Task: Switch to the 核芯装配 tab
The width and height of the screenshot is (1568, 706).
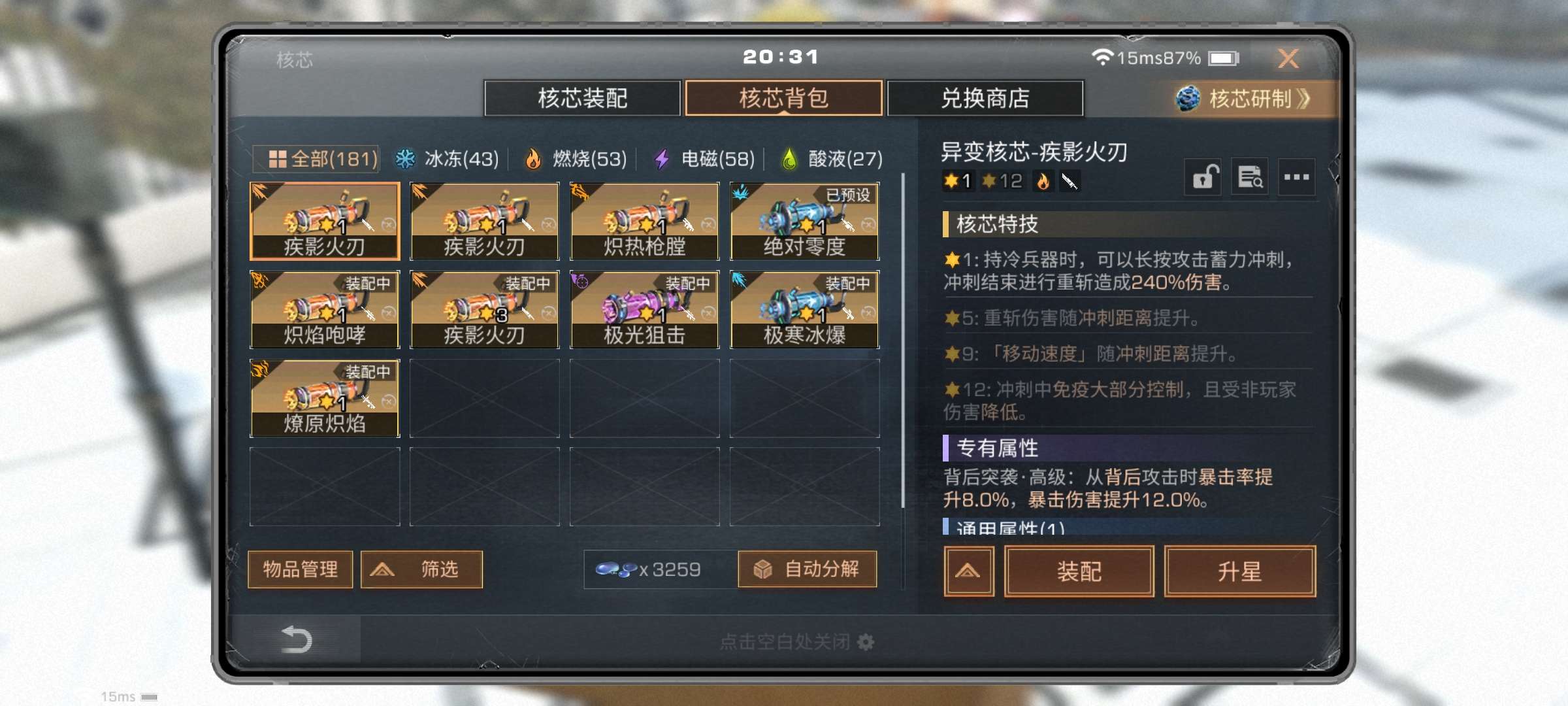Action: 582,99
